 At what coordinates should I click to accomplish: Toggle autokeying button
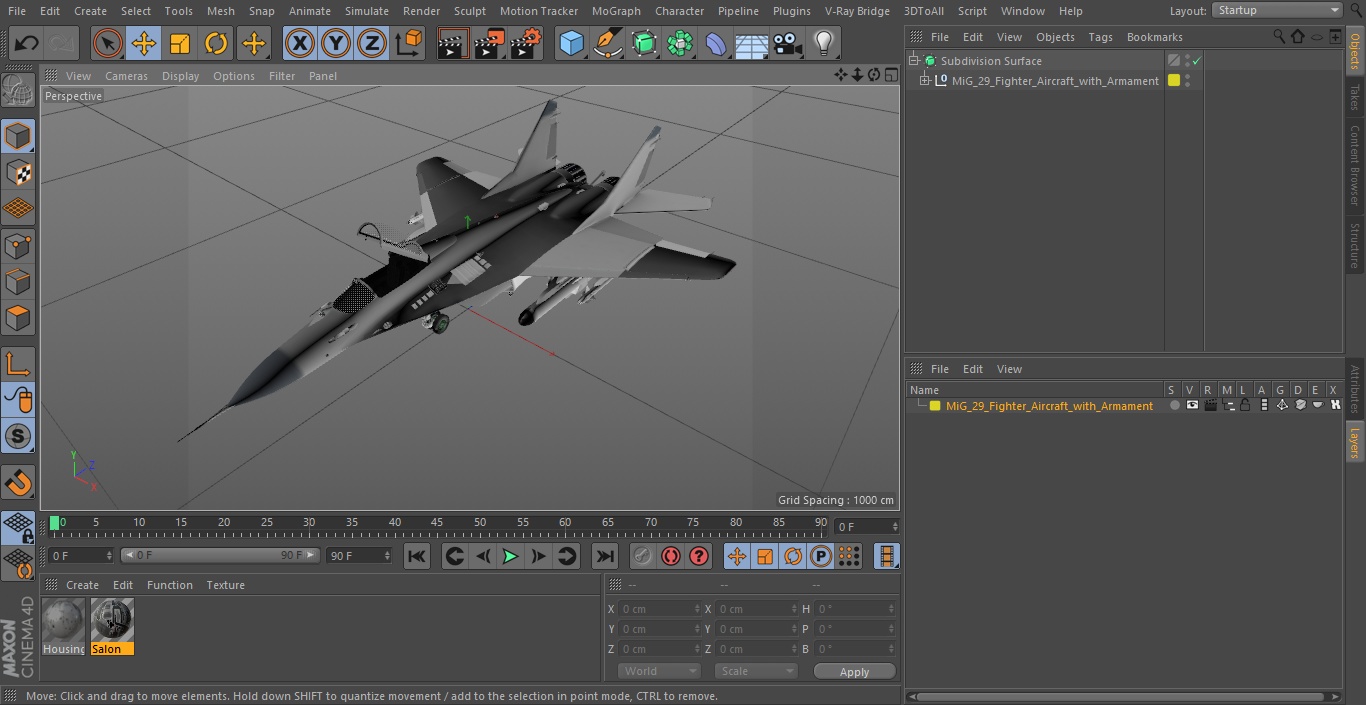[671, 556]
